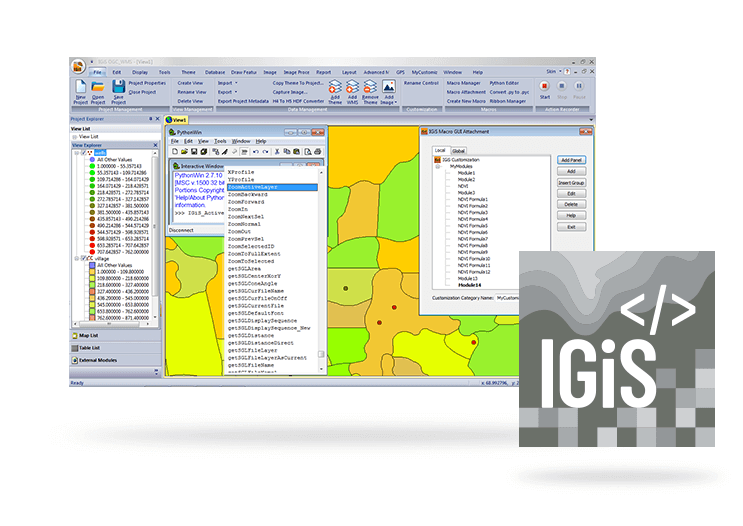Click the Redo icon in PythonWin toolbar
Viewport: 743px width, 526px height.
click(265, 152)
